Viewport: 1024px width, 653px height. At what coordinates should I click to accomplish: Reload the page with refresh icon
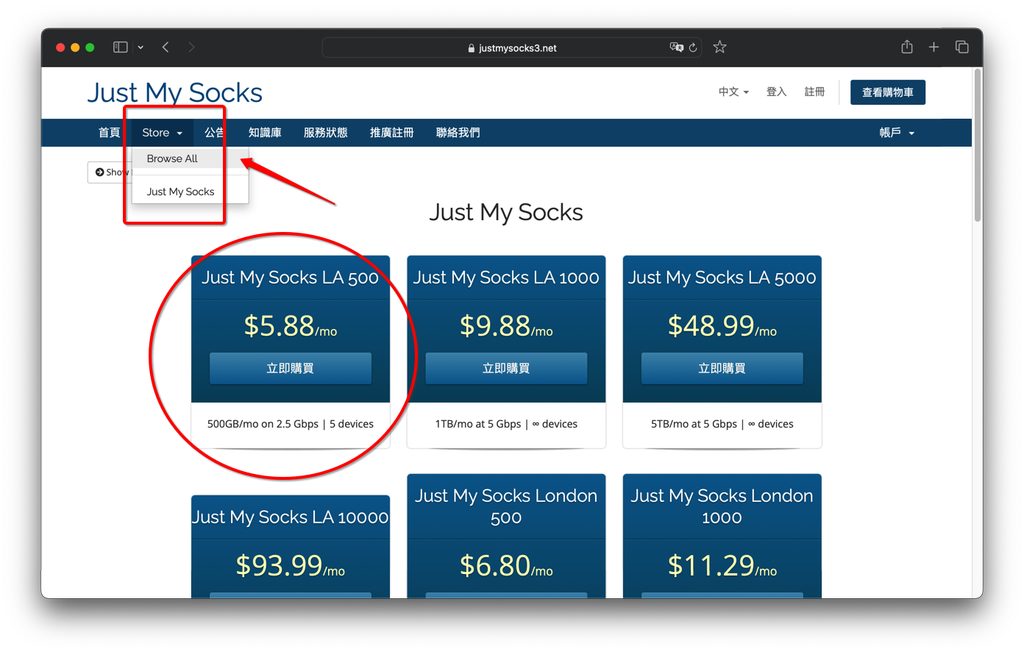693,47
